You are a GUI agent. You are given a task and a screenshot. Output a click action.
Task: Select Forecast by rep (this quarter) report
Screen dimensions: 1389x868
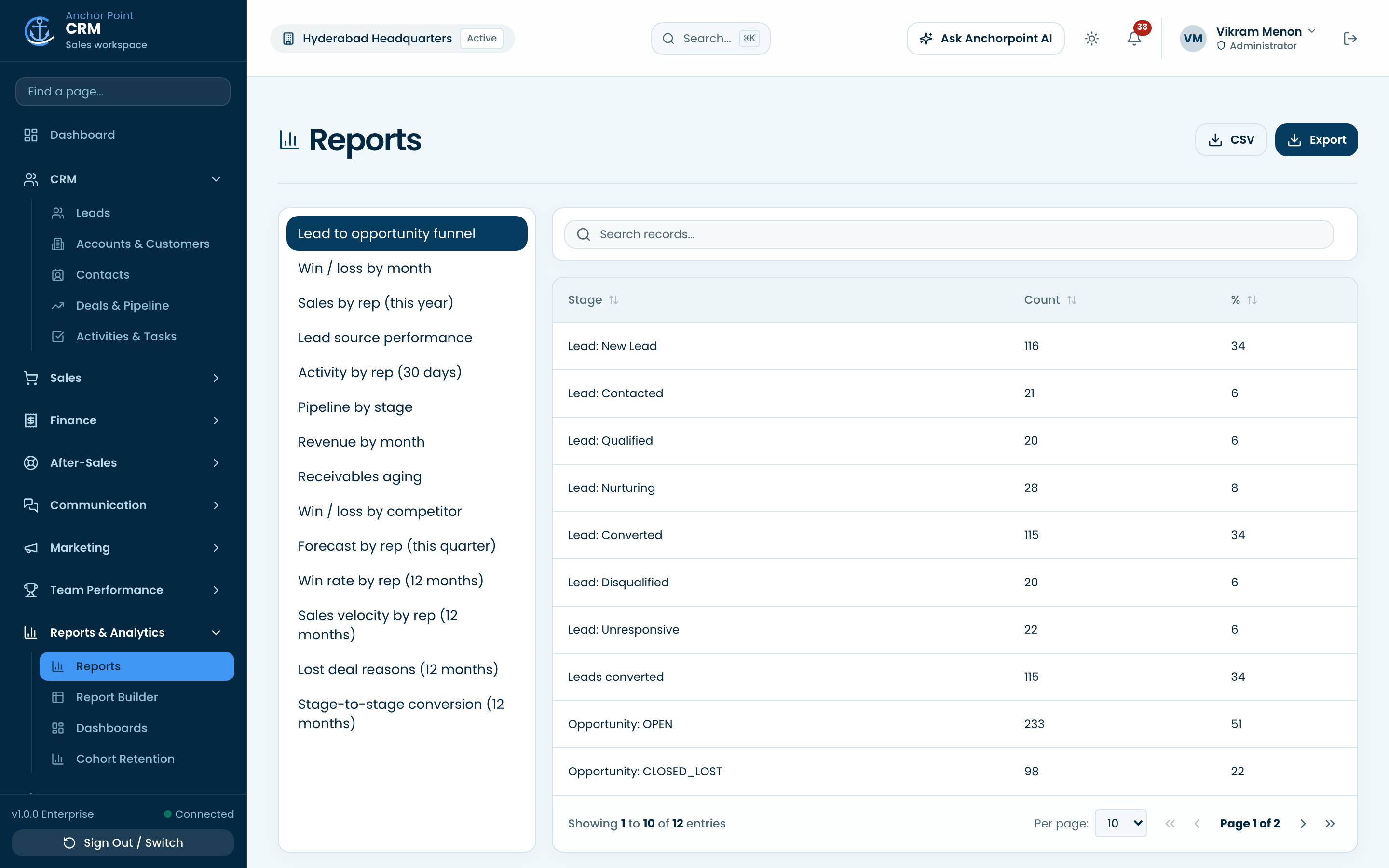pyautogui.click(x=407, y=546)
